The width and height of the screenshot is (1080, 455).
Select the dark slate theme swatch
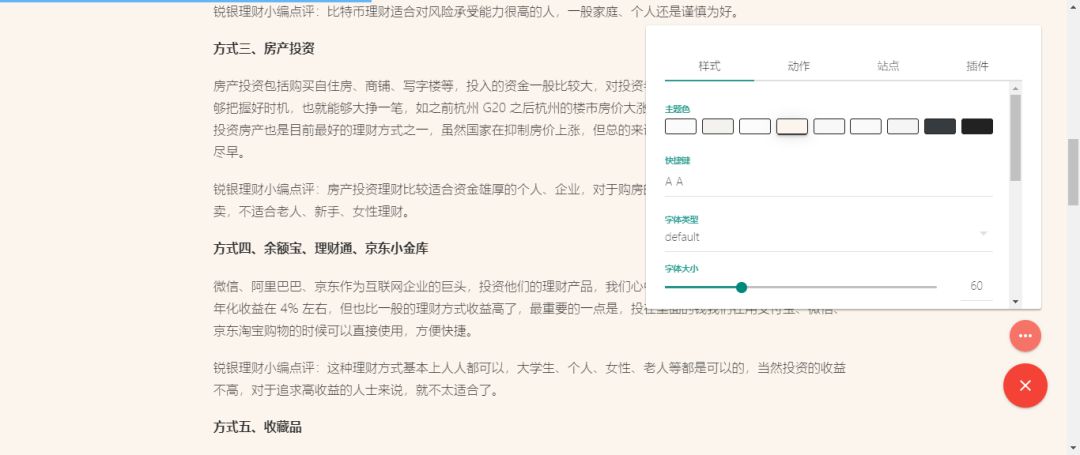point(940,126)
